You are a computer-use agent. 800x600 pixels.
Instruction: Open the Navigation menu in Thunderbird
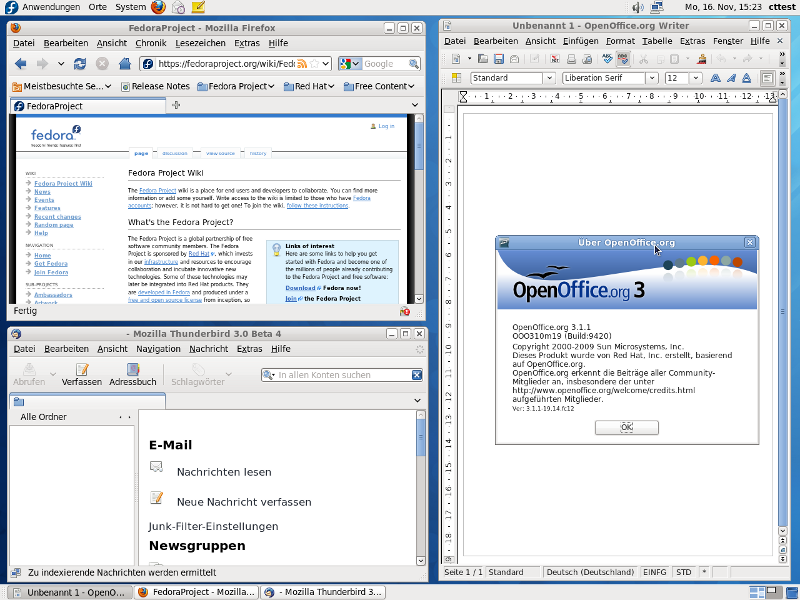[x=158, y=349]
